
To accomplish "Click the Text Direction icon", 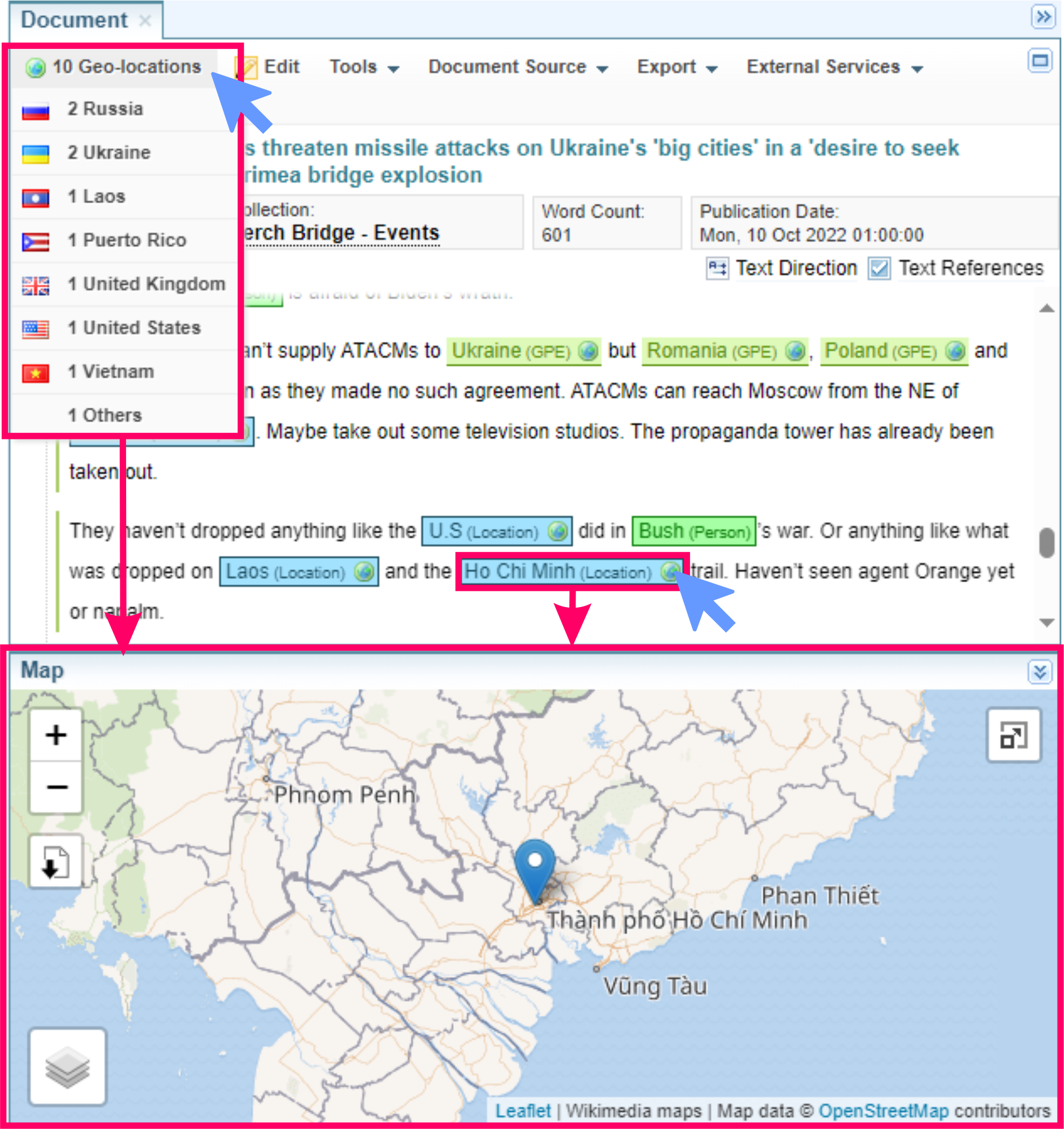I will click(717, 267).
